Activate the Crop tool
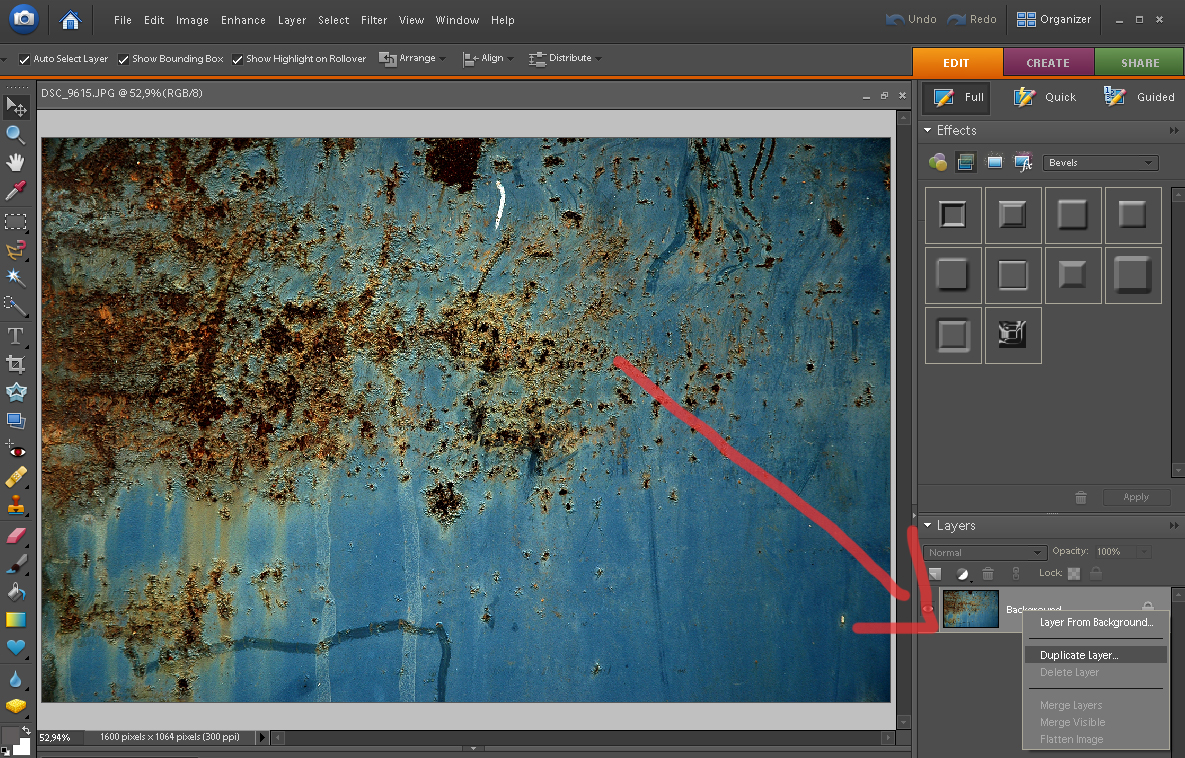 point(16,364)
